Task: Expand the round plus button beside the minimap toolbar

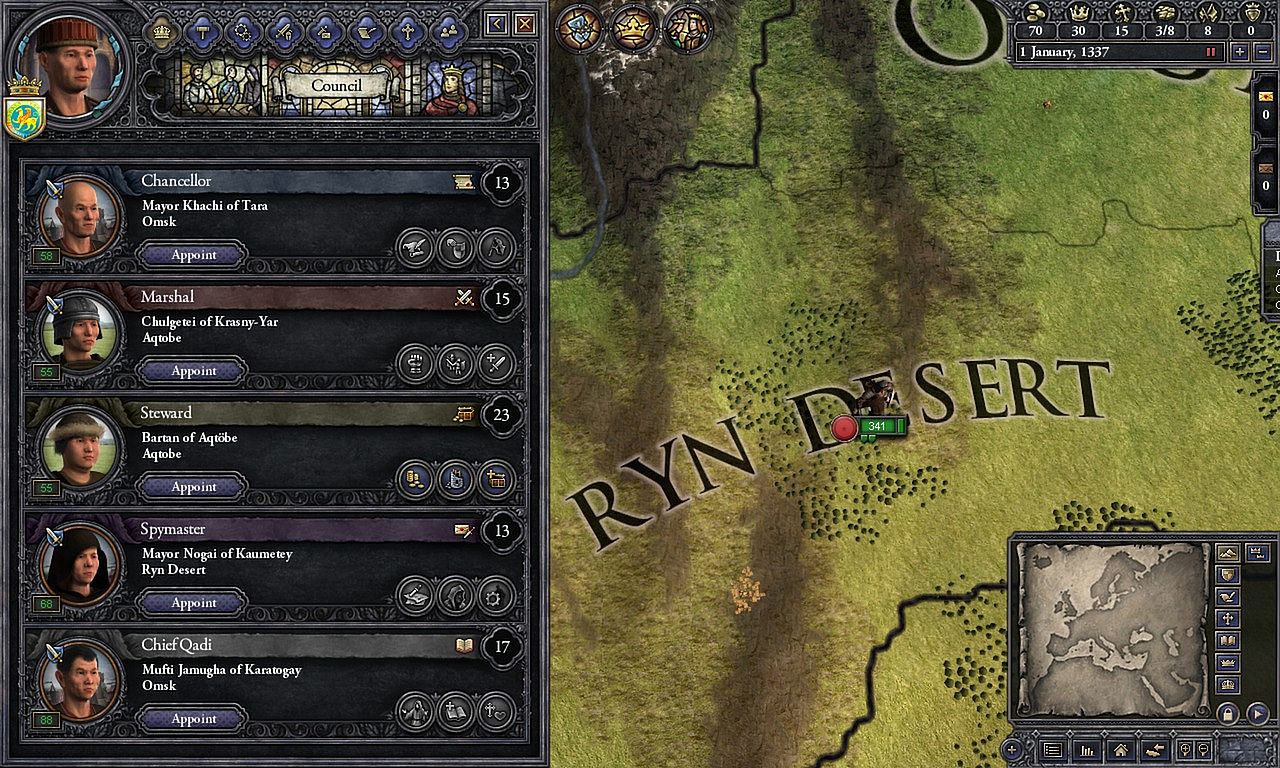Action: click(1012, 749)
